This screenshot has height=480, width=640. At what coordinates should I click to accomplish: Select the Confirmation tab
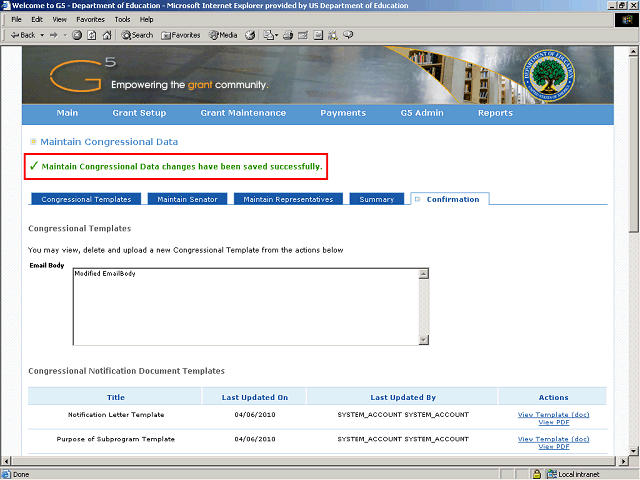click(450, 199)
